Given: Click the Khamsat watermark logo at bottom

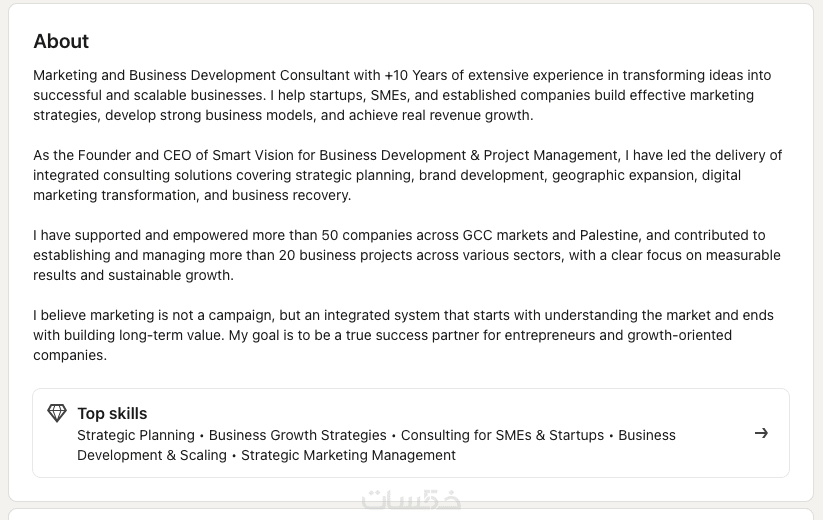Looking at the screenshot, I should (x=411, y=500).
